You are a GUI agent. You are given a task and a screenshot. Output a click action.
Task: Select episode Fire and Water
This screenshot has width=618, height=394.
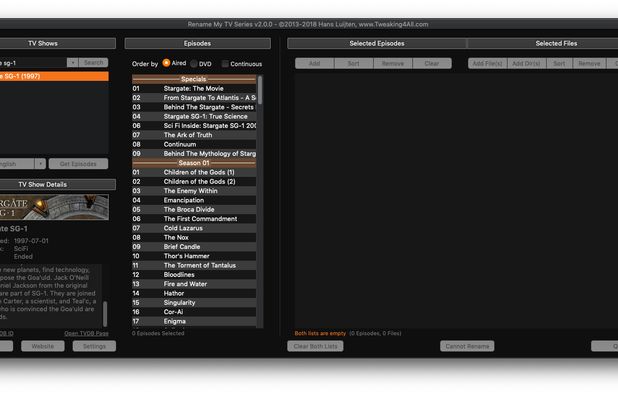(x=194, y=284)
